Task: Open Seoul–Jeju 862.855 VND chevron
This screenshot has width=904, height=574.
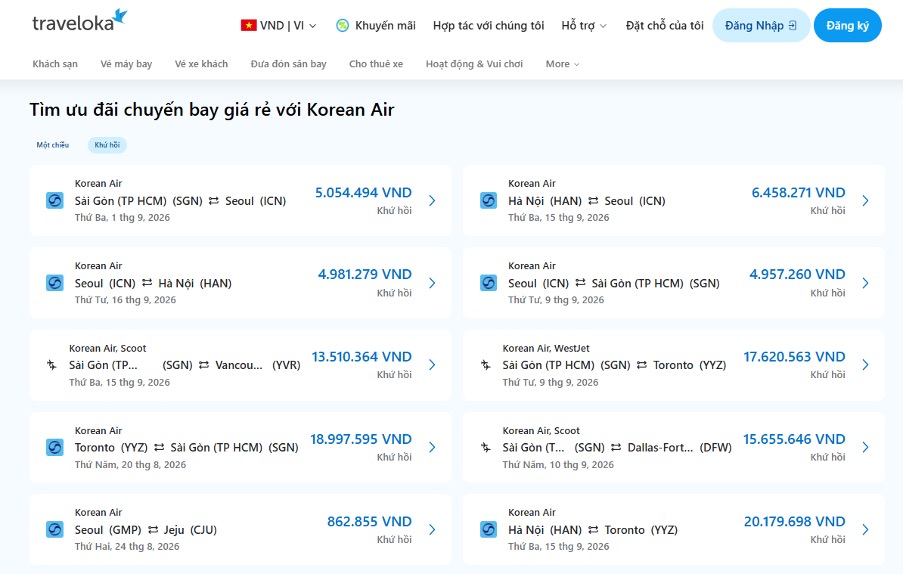Action: pos(432,530)
